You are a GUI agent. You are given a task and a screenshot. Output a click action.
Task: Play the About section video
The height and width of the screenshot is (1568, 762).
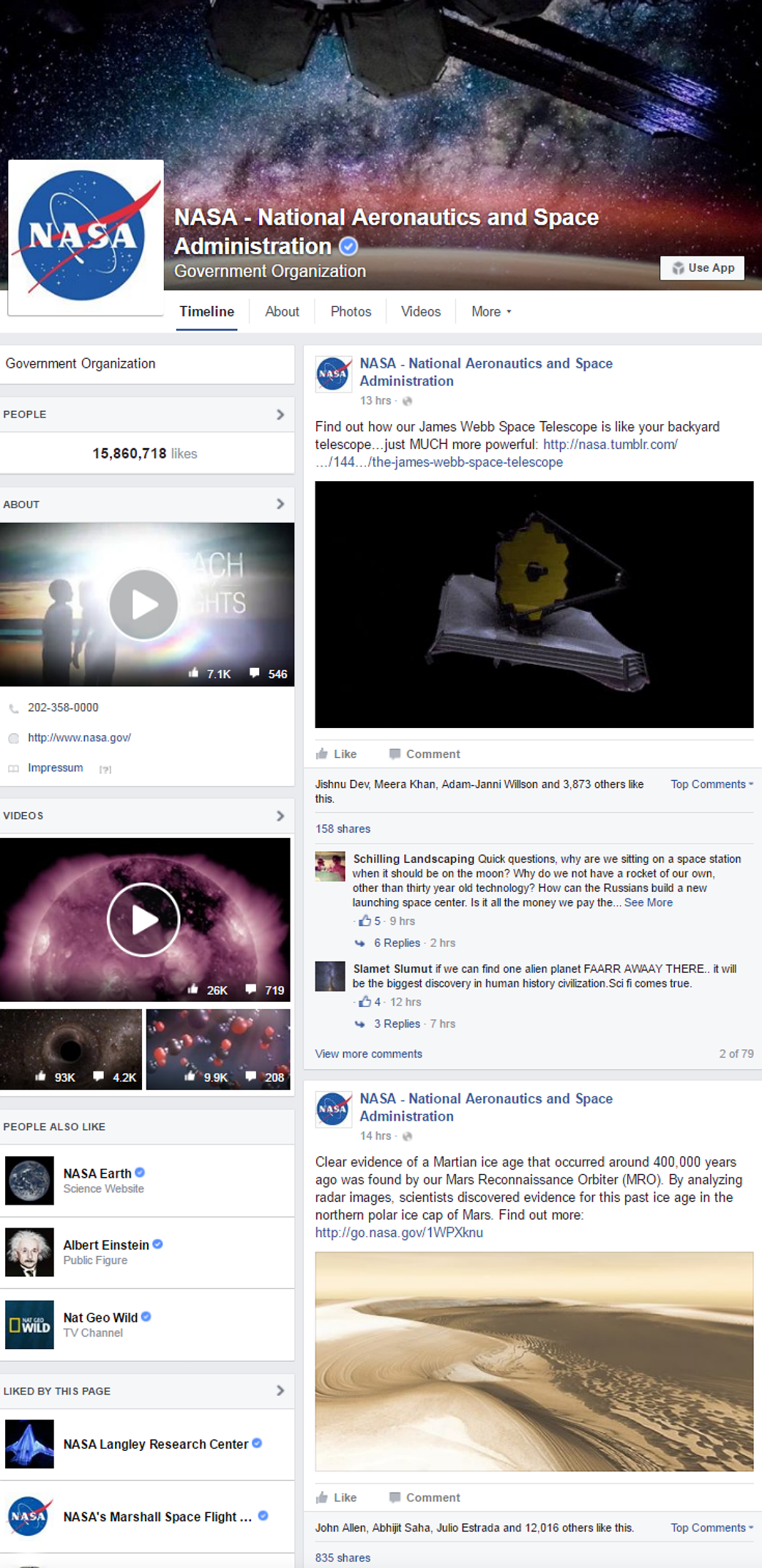pyautogui.click(x=143, y=604)
